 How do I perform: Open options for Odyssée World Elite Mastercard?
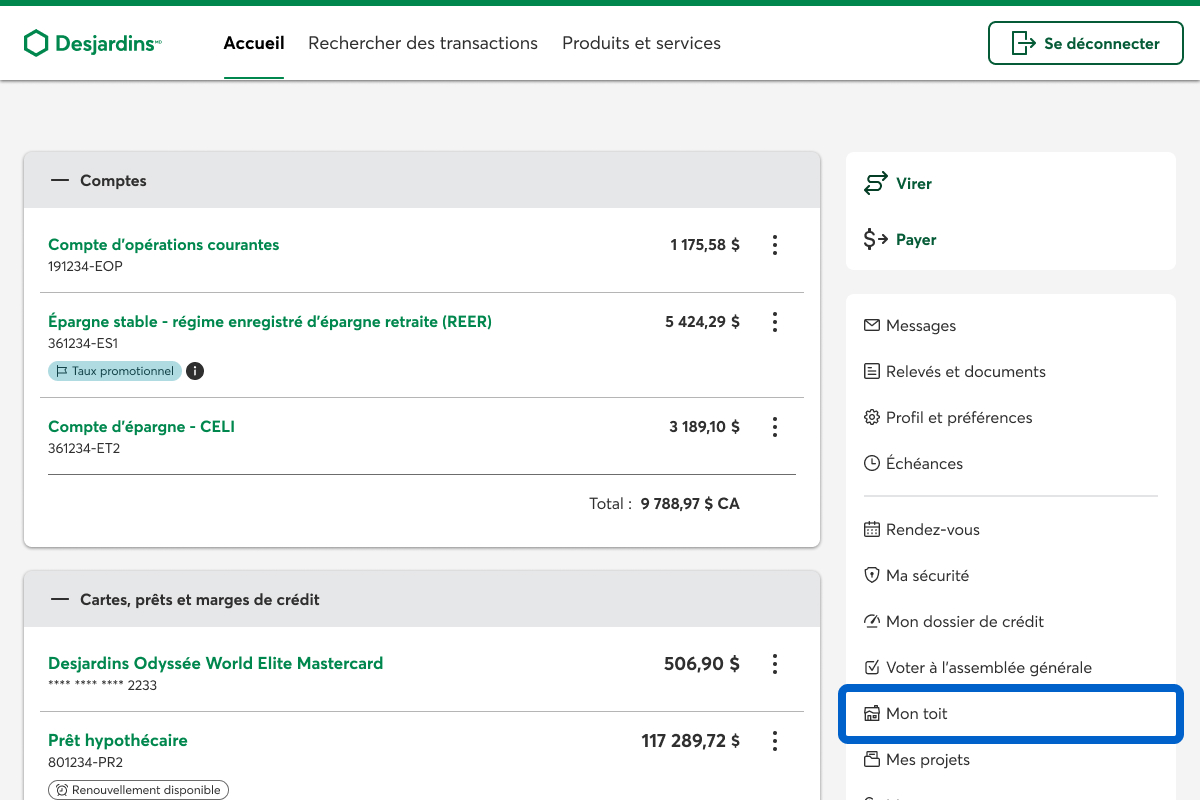click(x=774, y=664)
